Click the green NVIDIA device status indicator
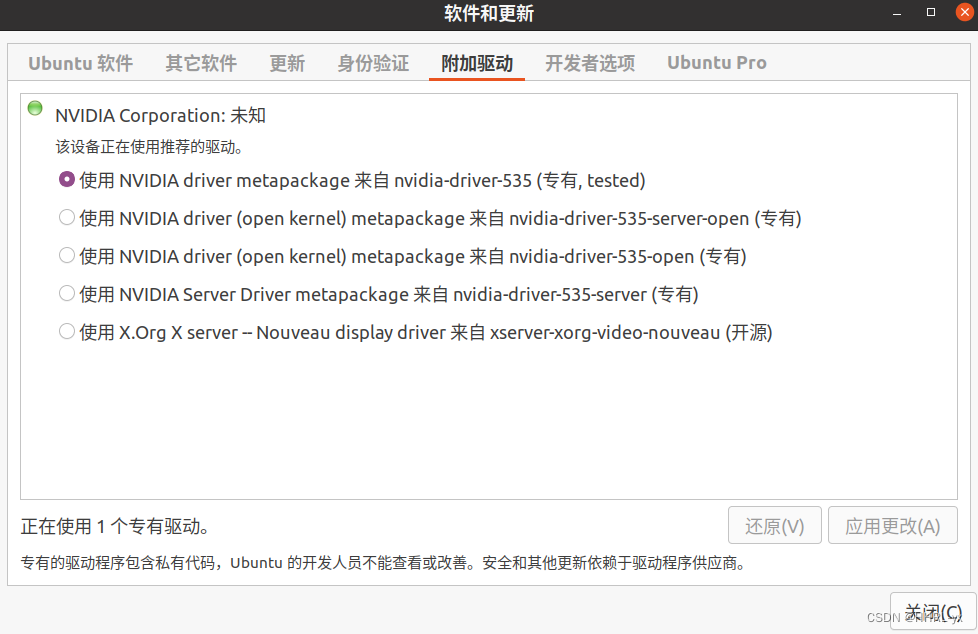The image size is (978, 634). (35, 108)
